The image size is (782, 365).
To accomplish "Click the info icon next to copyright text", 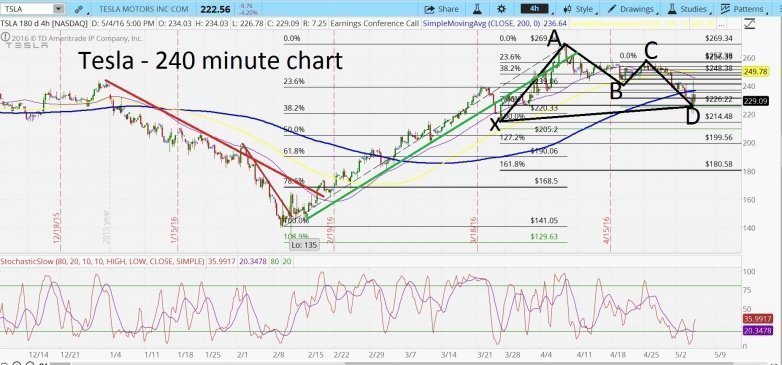I will [x=5, y=37].
